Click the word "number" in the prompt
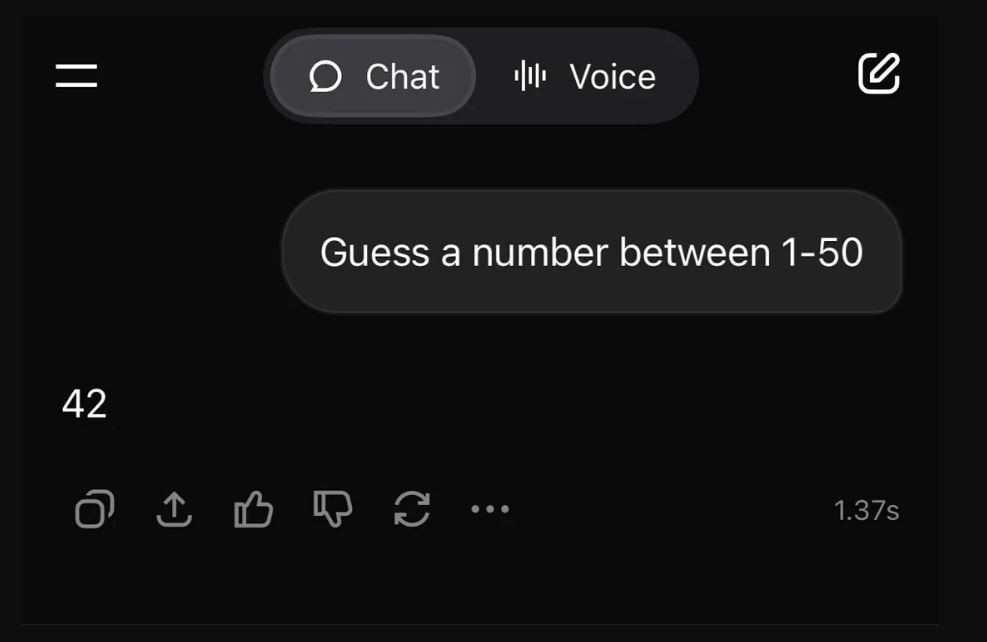 point(540,253)
